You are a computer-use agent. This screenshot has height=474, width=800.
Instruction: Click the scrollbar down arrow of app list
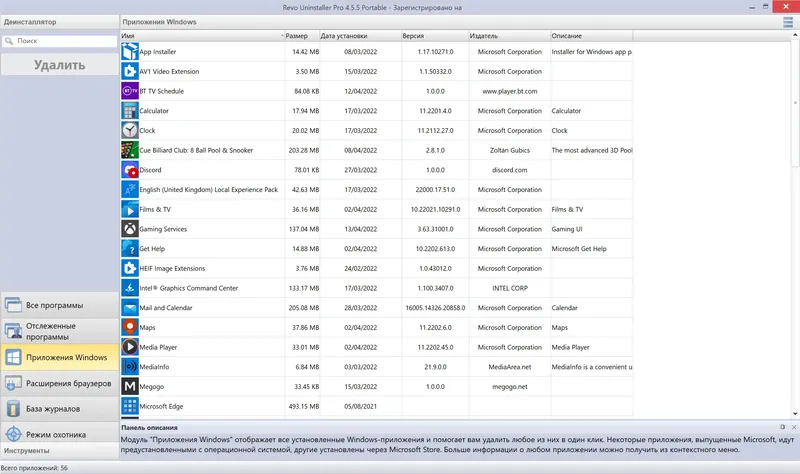[x=795, y=414]
